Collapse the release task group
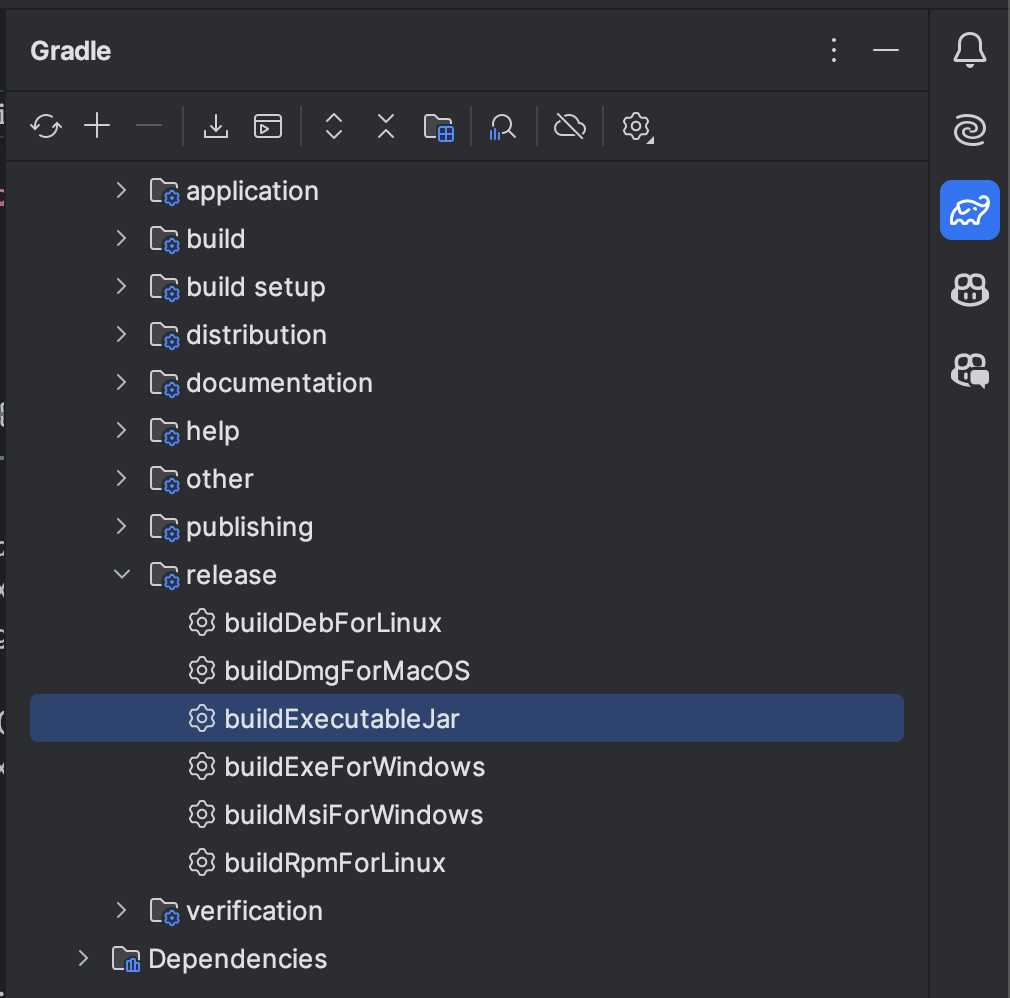 click(x=122, y=574)
